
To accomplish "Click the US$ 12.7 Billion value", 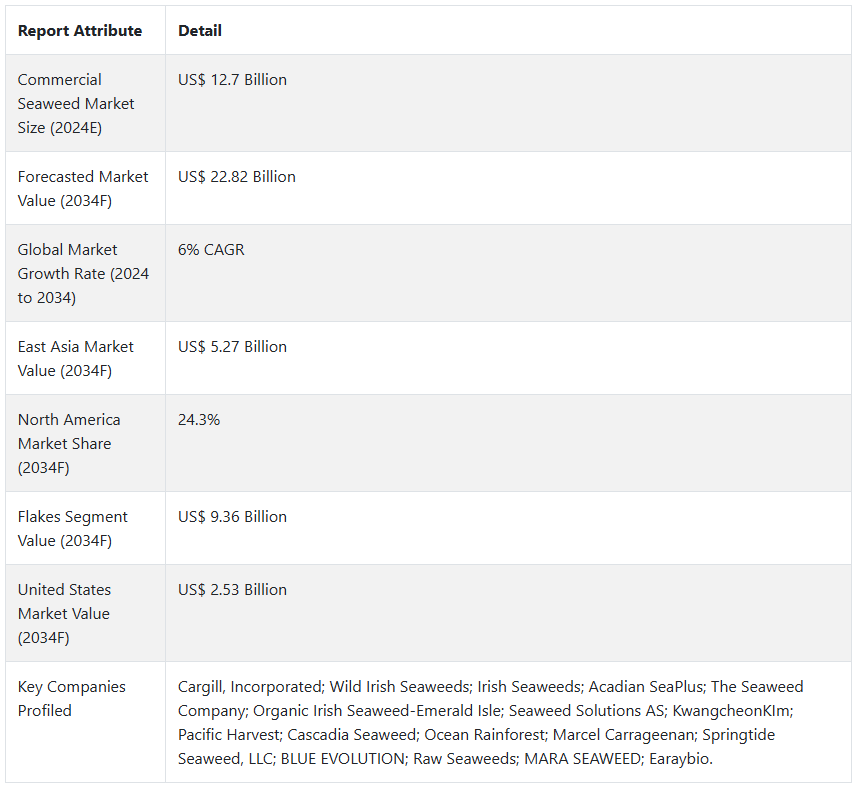I will click(x=232, y=80).
